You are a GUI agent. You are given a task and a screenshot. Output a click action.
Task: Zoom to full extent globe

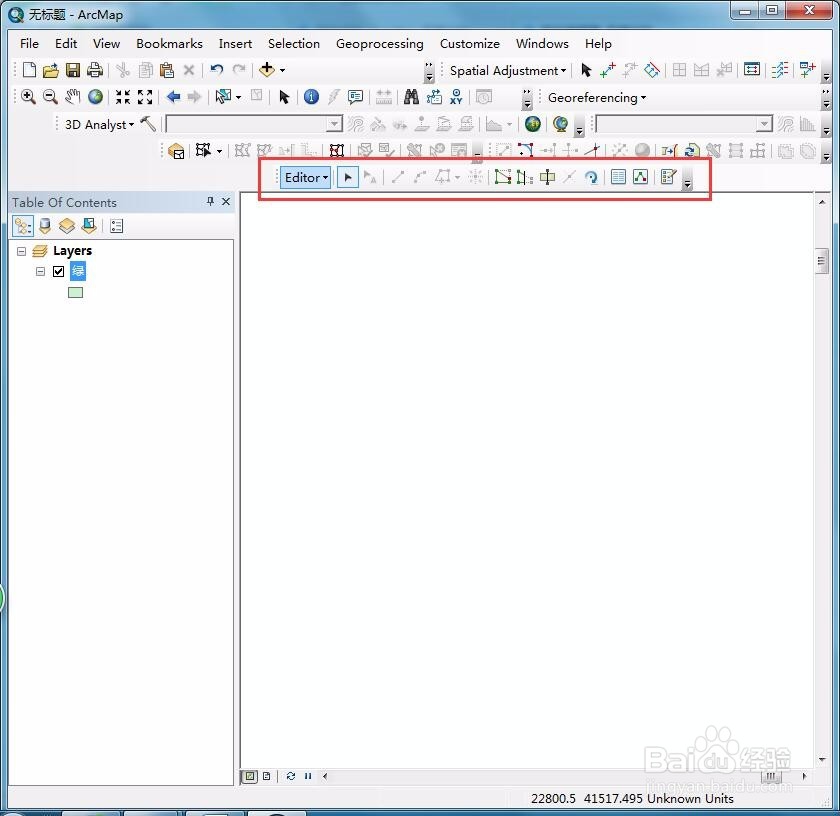click(95, 96)
